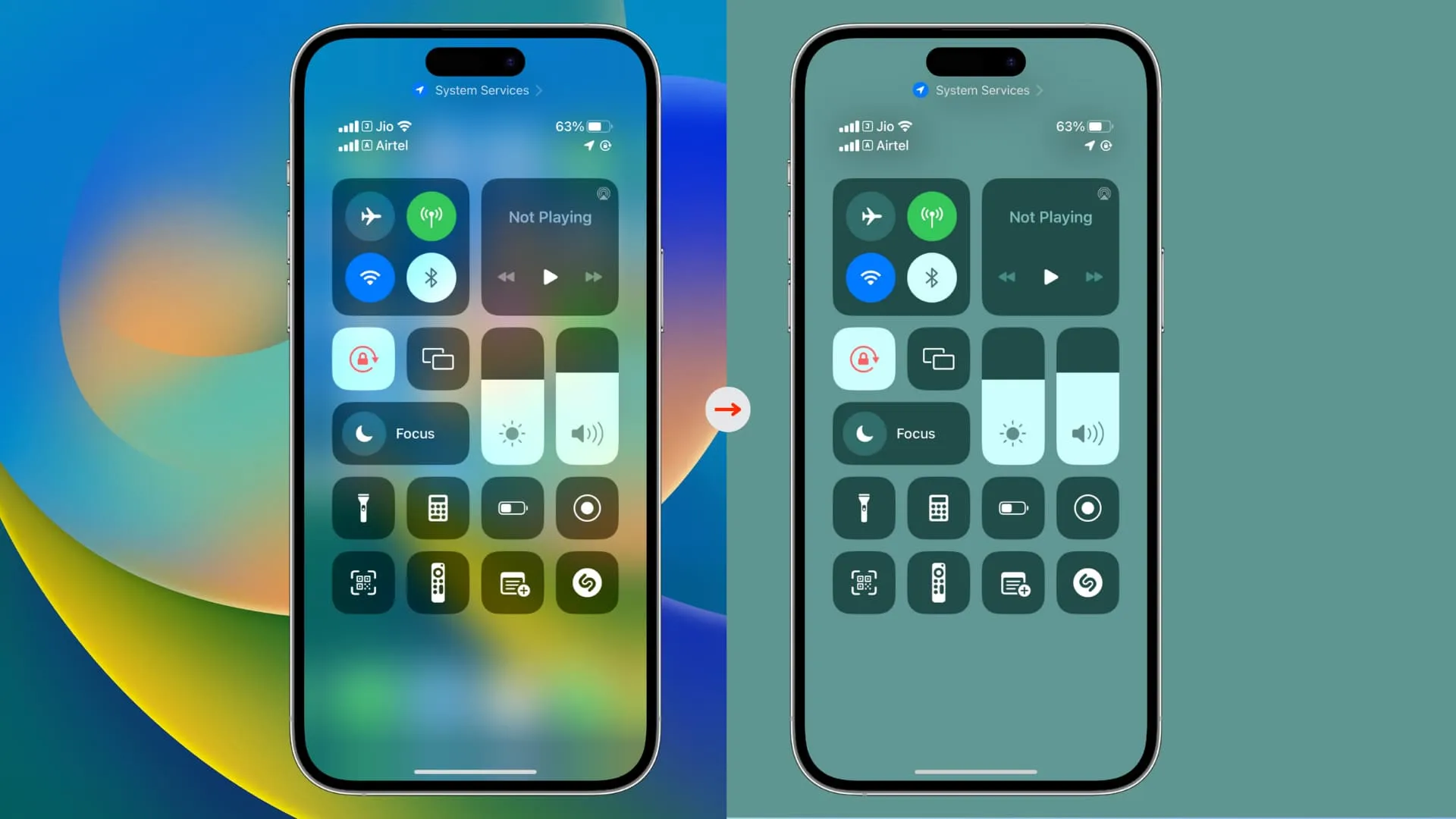Tap the Low Power Mode battery icon
This screenshot has width=1456, height=819.
[512, 508]
